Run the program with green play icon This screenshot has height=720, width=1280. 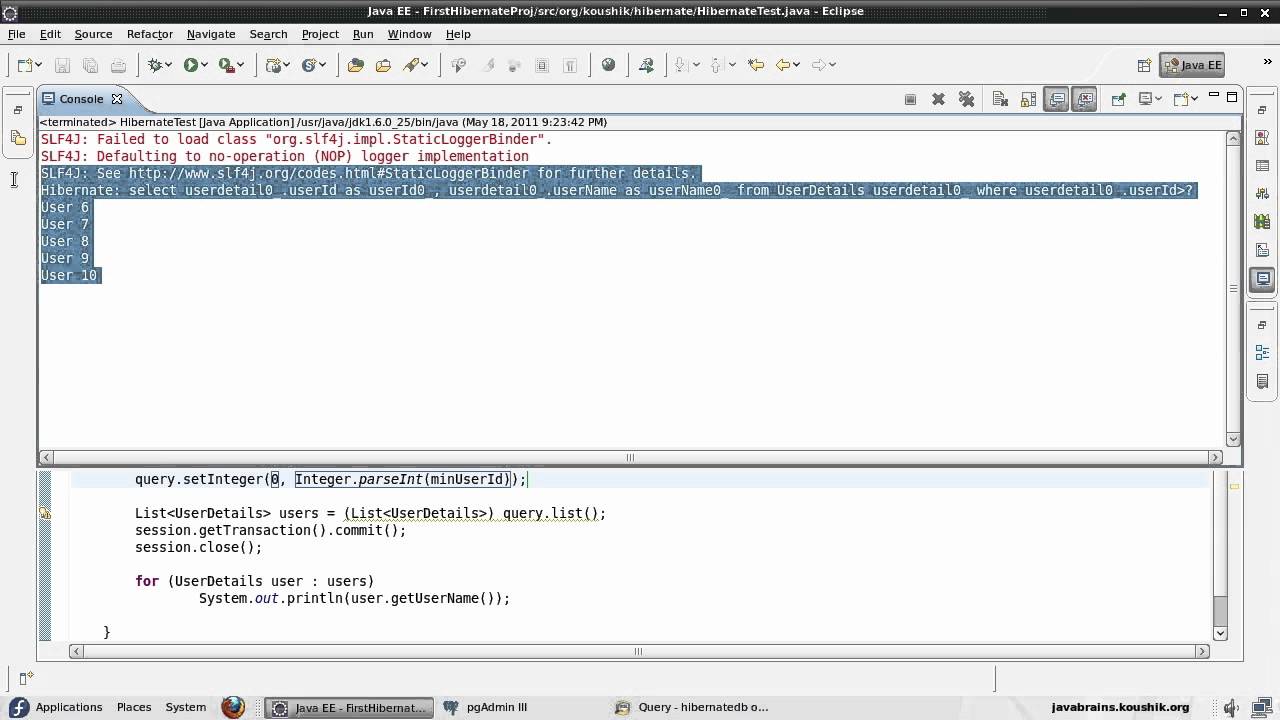coord(190,65)
